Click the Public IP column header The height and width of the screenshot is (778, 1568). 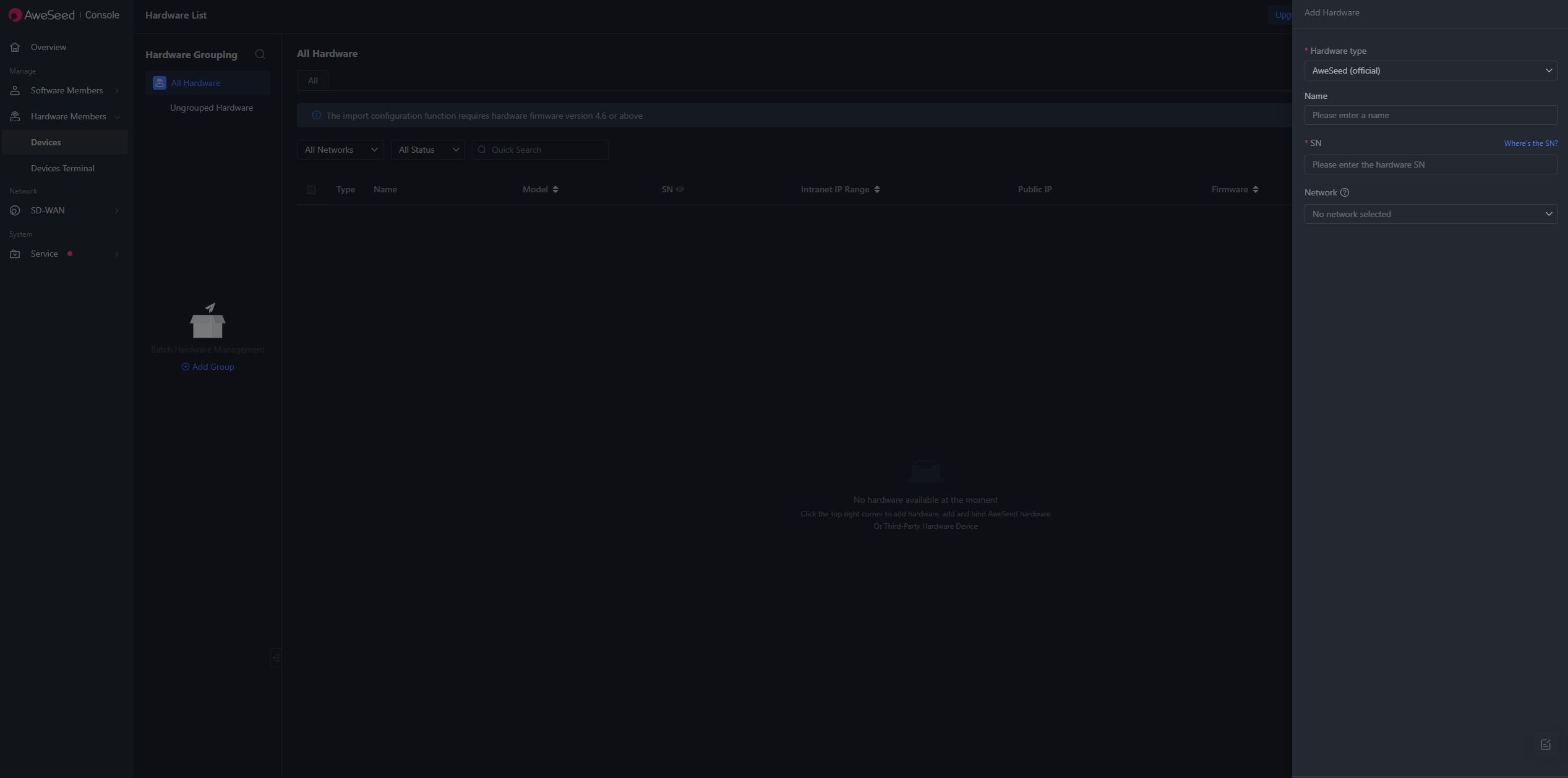[x=1035, y=189]
